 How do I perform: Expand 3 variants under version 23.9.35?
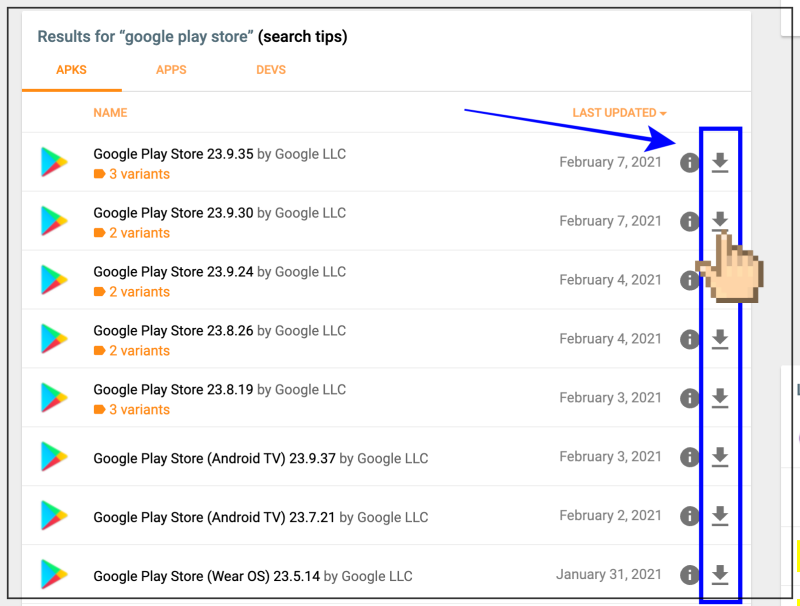[132, 174]
